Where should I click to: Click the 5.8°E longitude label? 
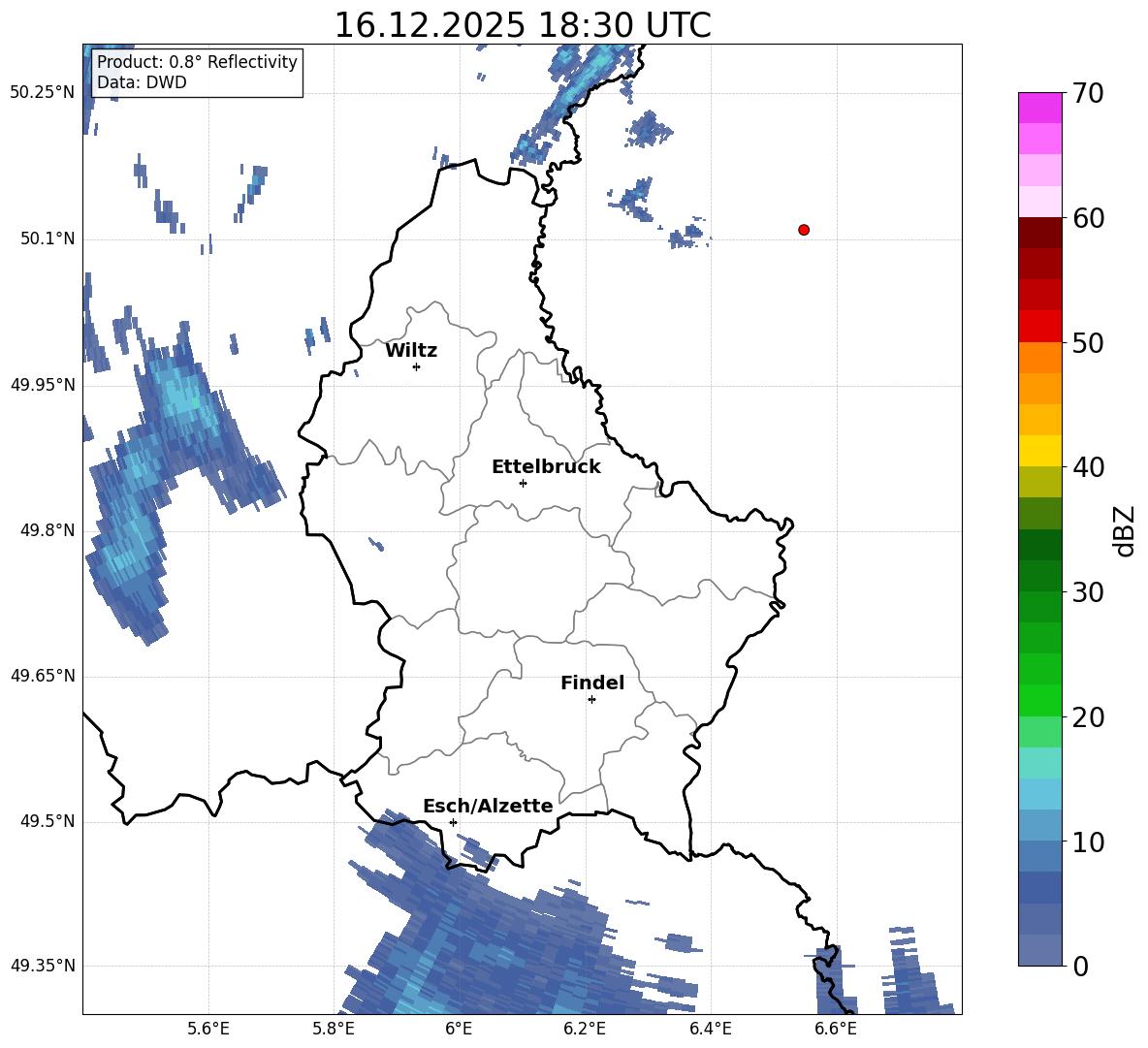coord(334,1029)
